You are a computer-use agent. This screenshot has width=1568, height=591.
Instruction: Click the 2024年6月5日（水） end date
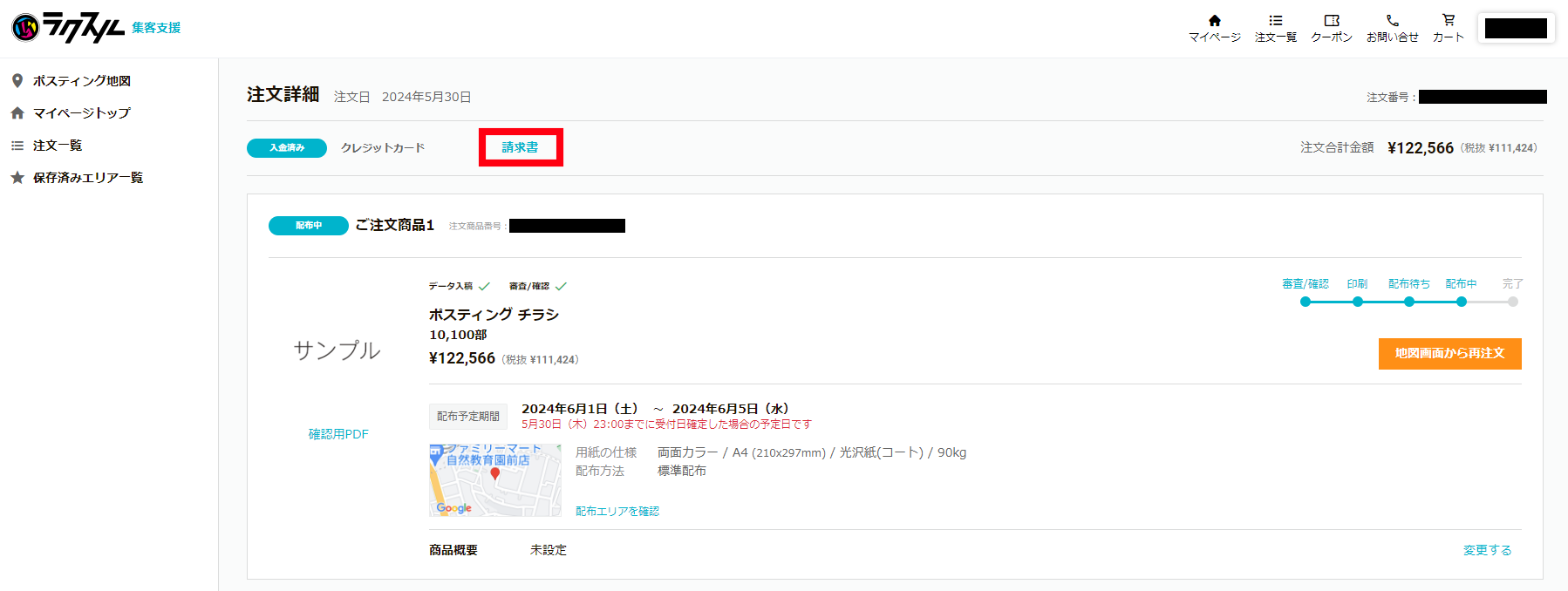pos(733,409)
